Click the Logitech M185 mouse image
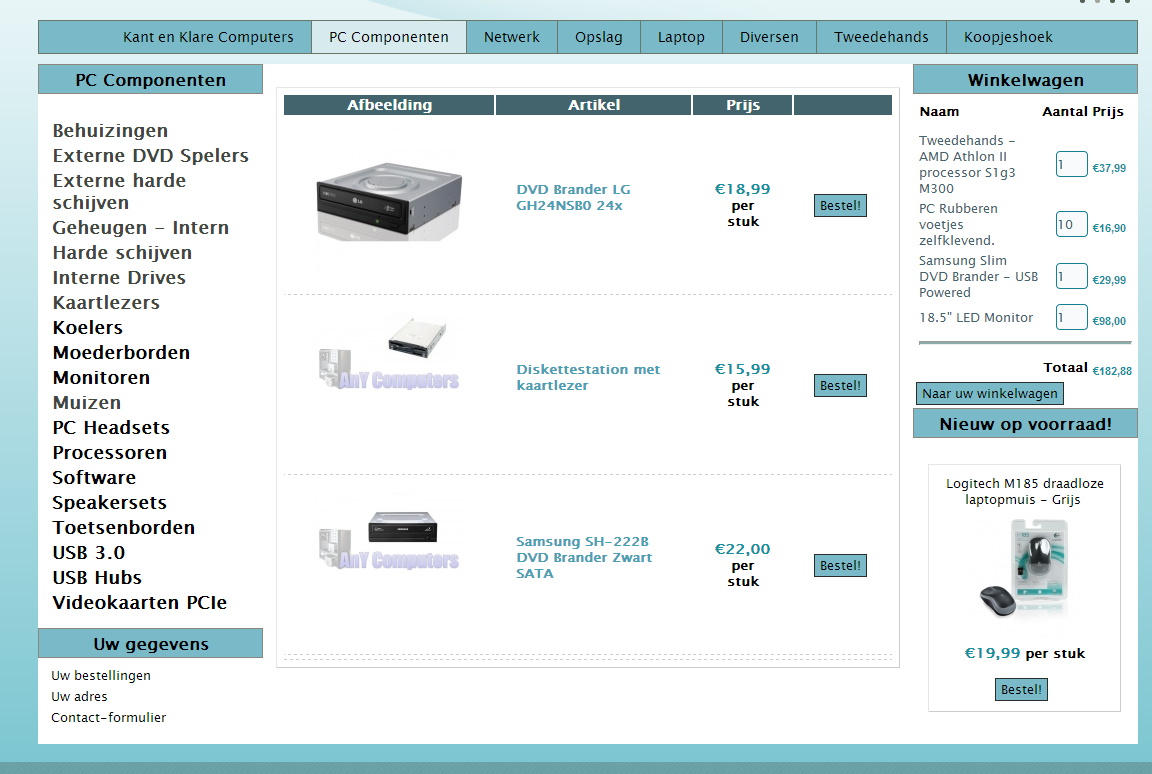1152x774 pixels. (1024, 569)
